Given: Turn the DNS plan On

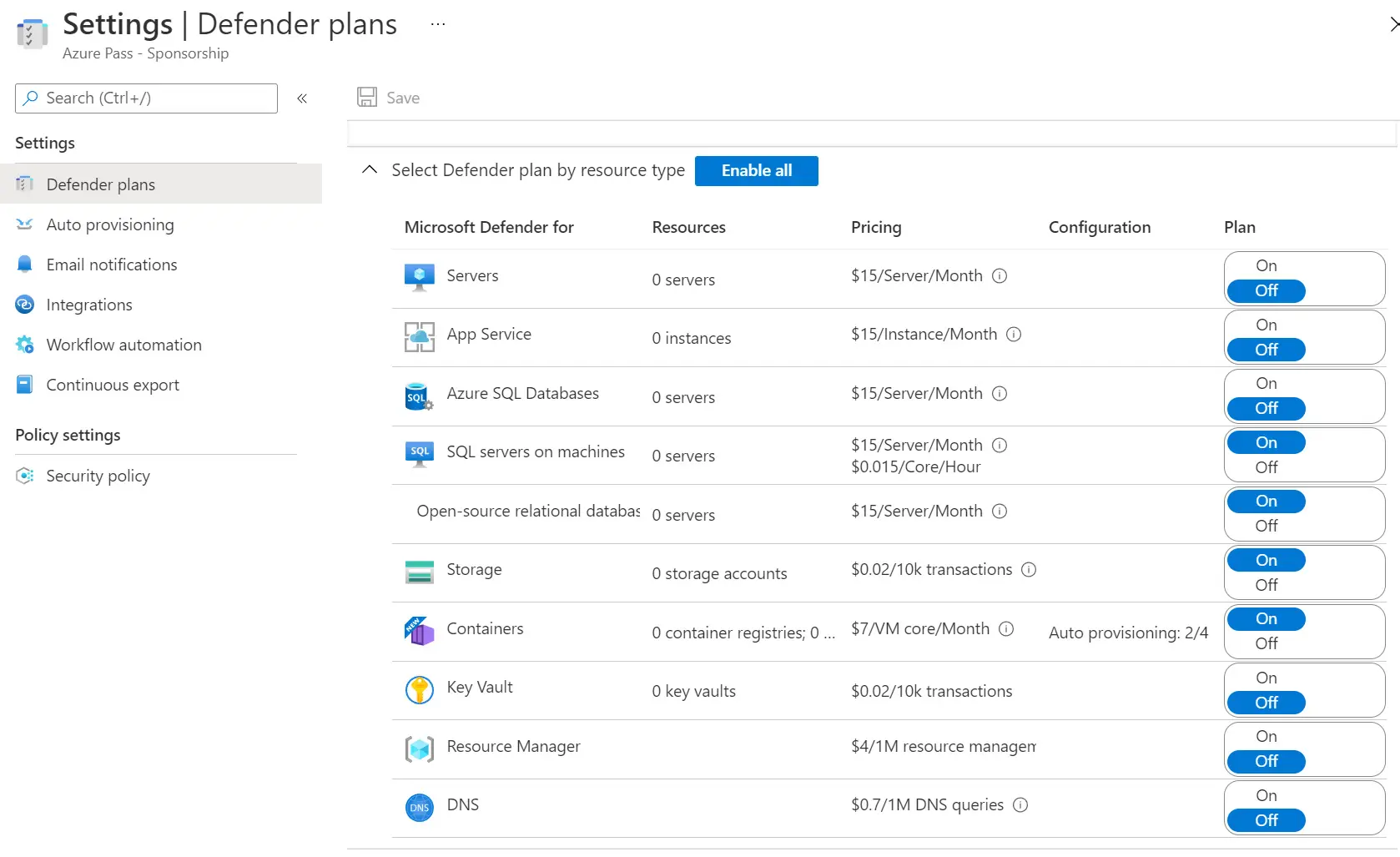Looking at the screenshot, I should click(x=1267, y=795).
